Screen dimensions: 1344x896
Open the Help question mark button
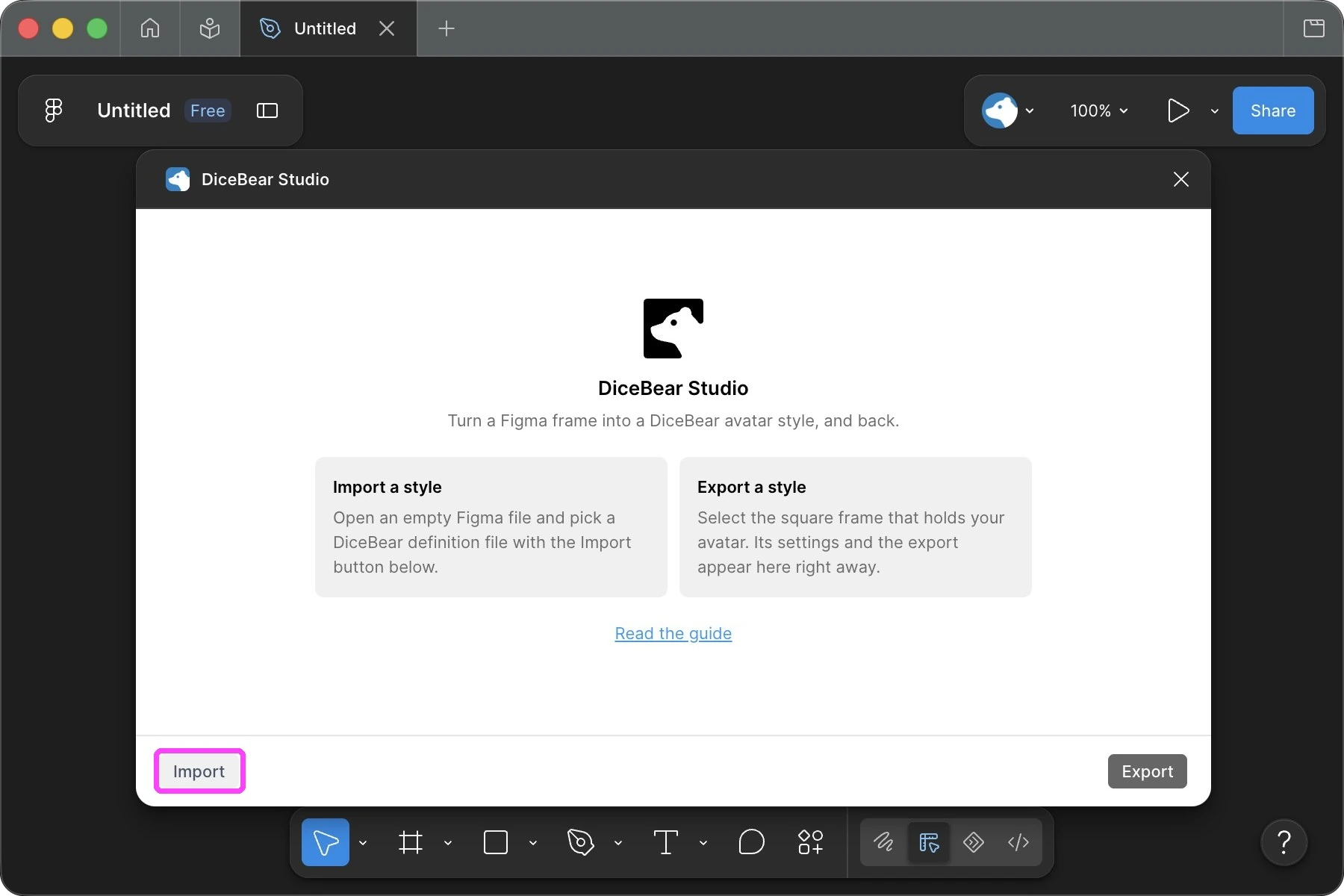tap(1284, 842)
